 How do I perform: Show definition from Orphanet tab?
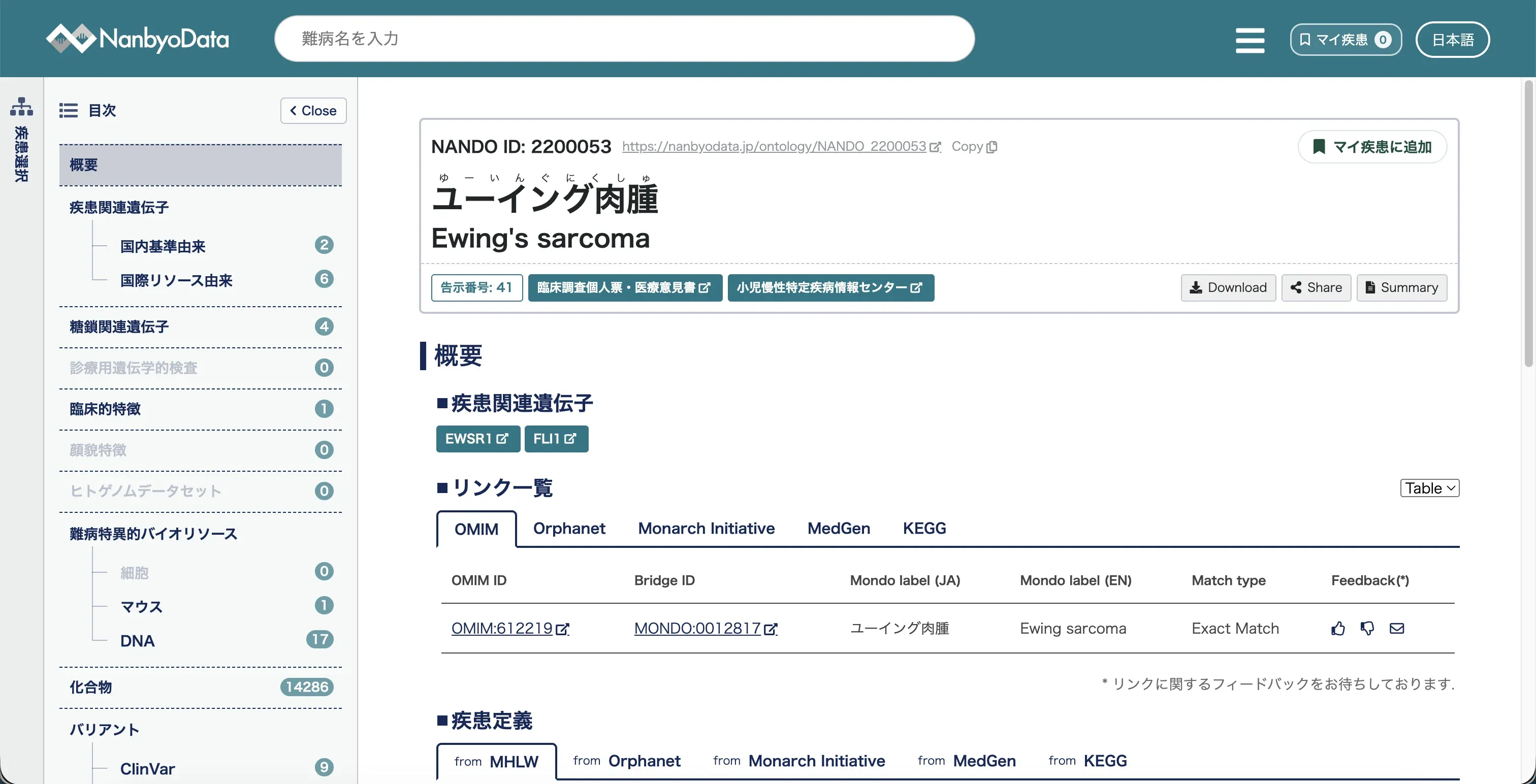[627, 761]
